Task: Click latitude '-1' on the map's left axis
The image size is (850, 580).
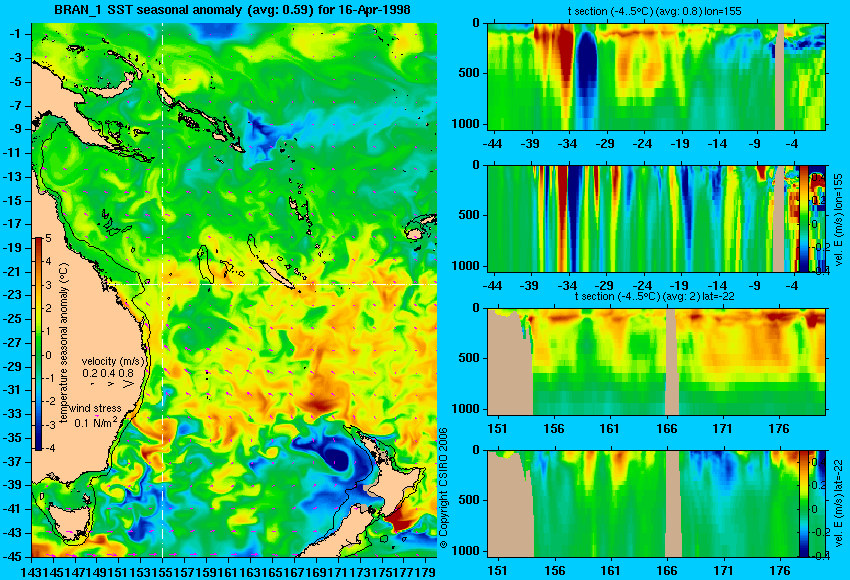Action: click(x=16, y=34)
